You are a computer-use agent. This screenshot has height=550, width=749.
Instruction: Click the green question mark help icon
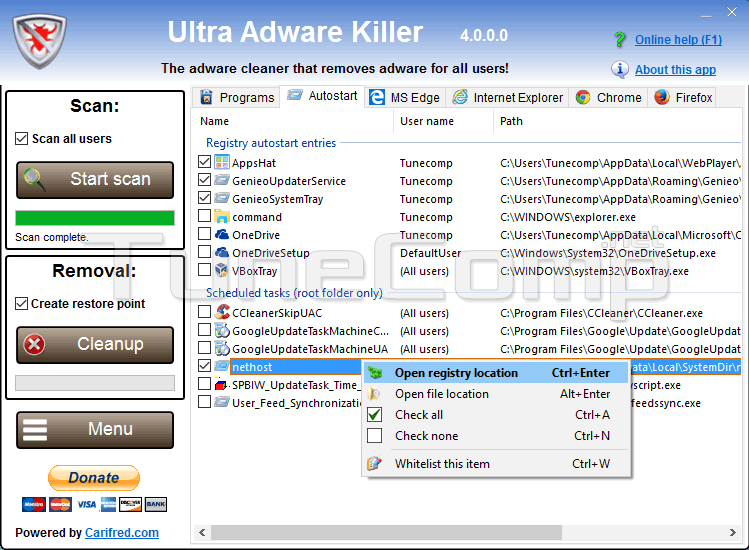(x=620, y=39)
